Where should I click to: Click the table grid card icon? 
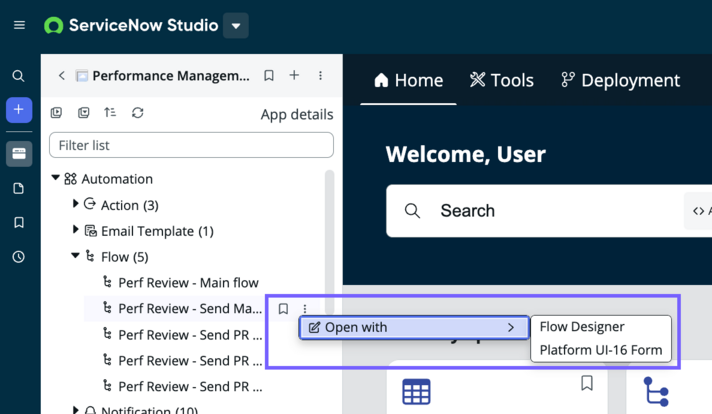coord(416,391)
